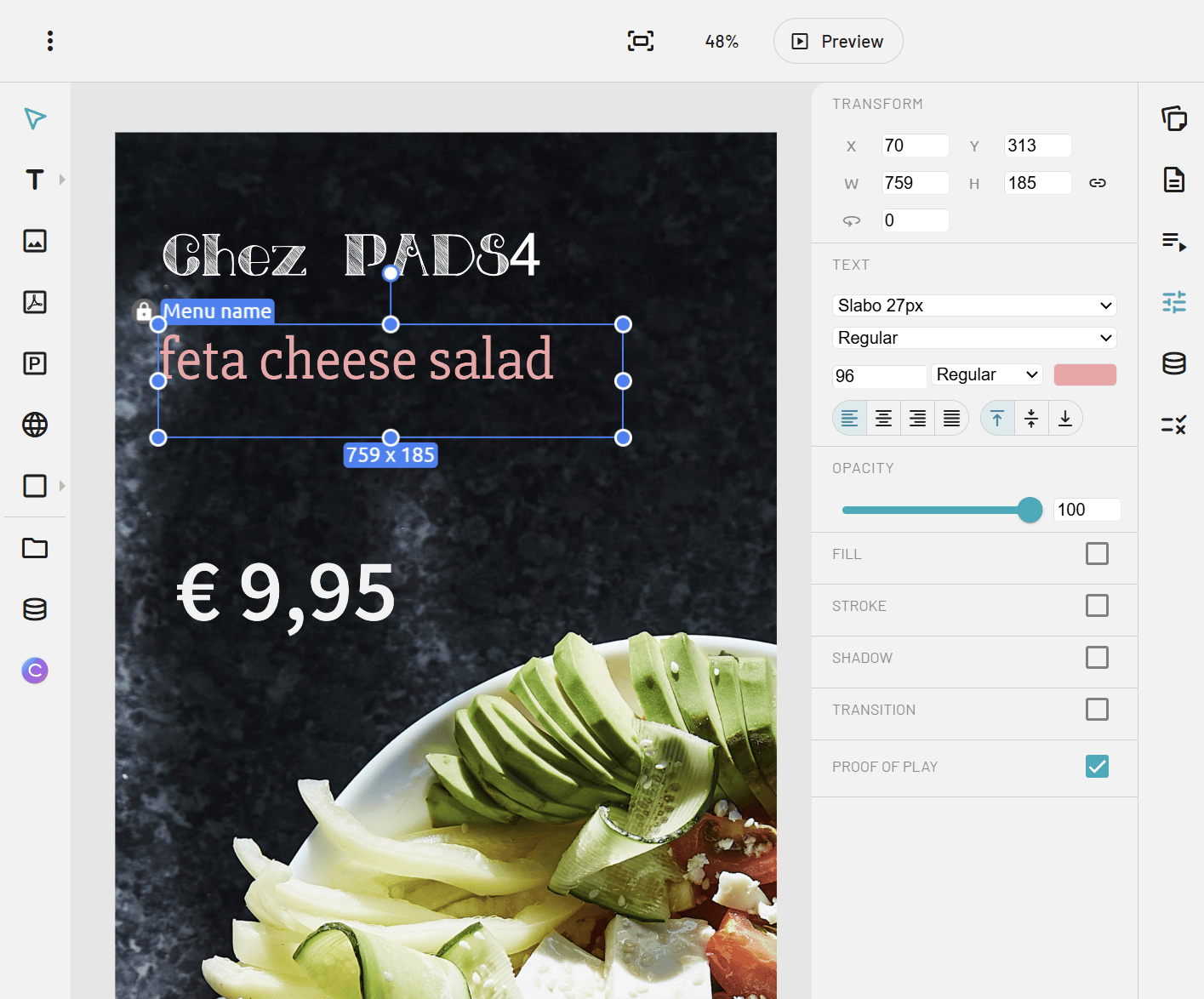Align text center
The height and width of the screenshot is (999, 1204).
coord(883,418)
